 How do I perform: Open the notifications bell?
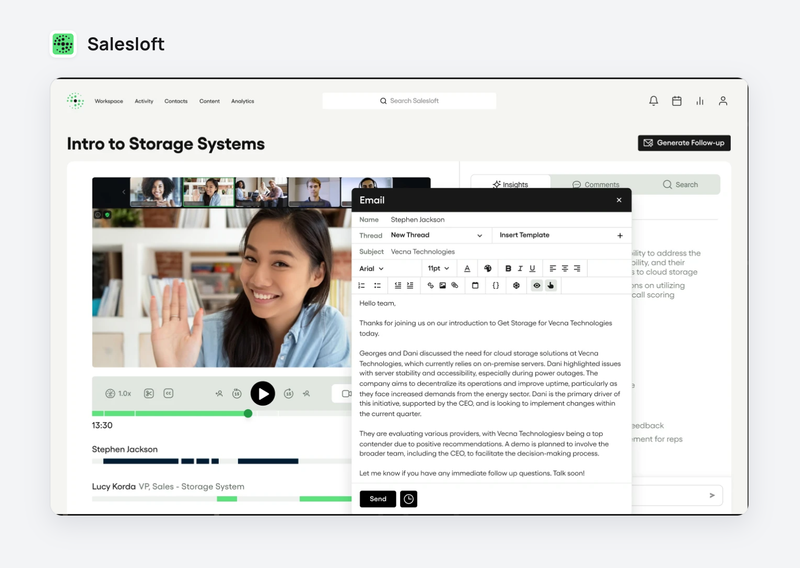coord(653,101)
